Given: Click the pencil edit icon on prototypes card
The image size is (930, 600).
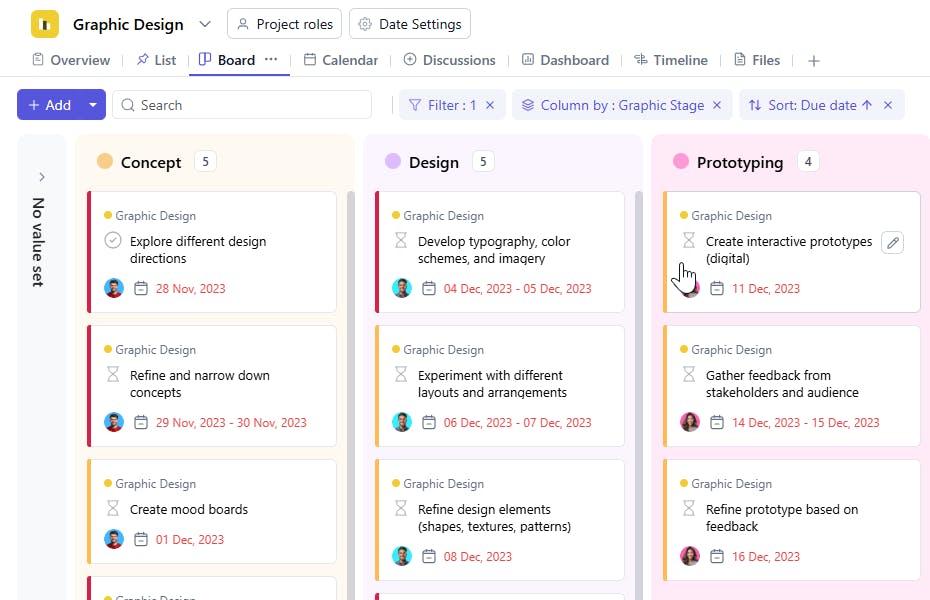Looking at the screenshot, I should tap(892, 242).
